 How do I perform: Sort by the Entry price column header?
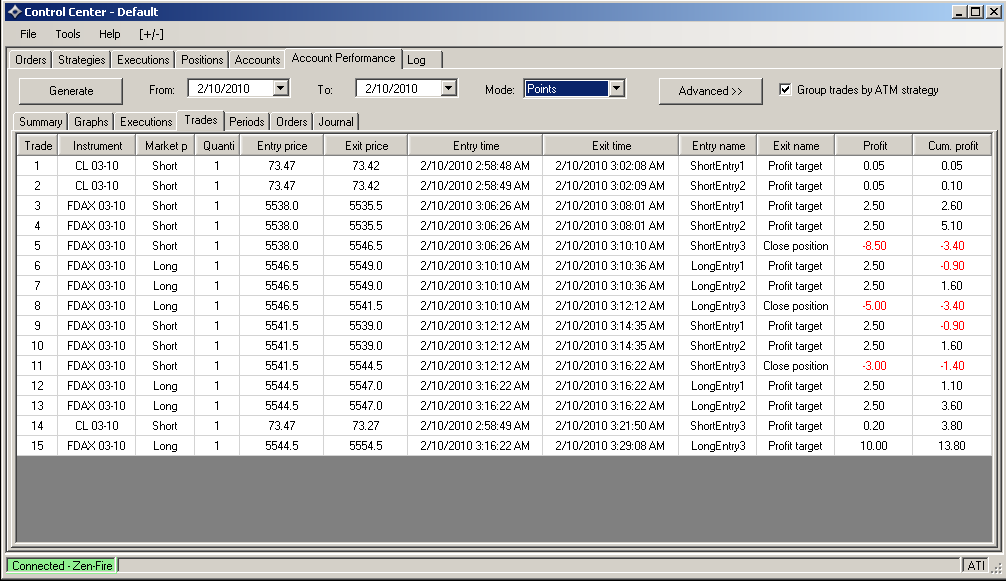click(x=282, y=146)
